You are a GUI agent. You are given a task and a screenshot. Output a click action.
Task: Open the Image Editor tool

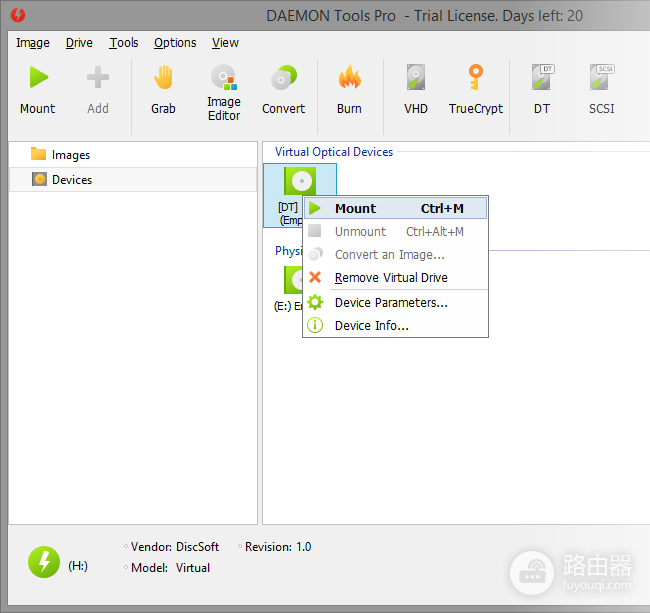tap(224, 92)
